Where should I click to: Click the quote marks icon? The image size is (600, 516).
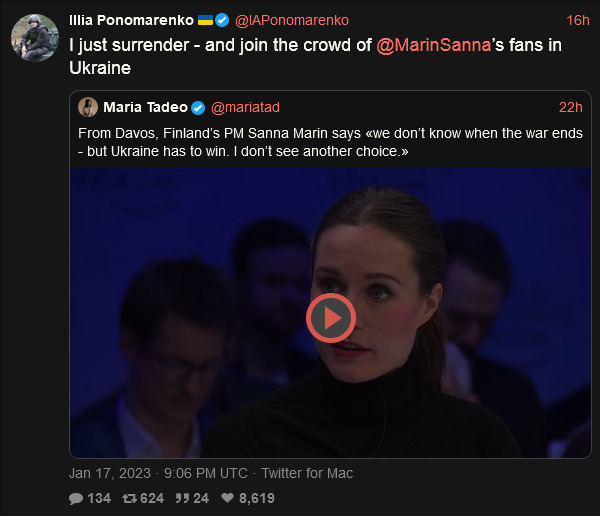[x=183, y=498]
